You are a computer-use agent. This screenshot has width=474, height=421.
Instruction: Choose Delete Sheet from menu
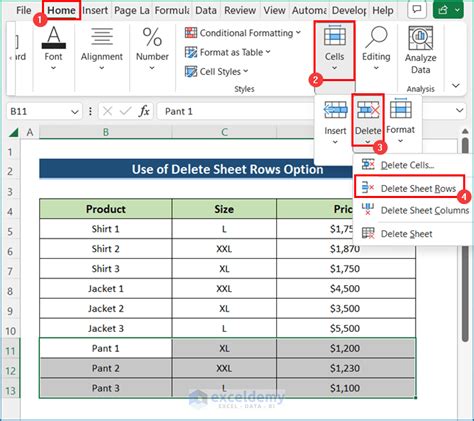pos(407,234)
